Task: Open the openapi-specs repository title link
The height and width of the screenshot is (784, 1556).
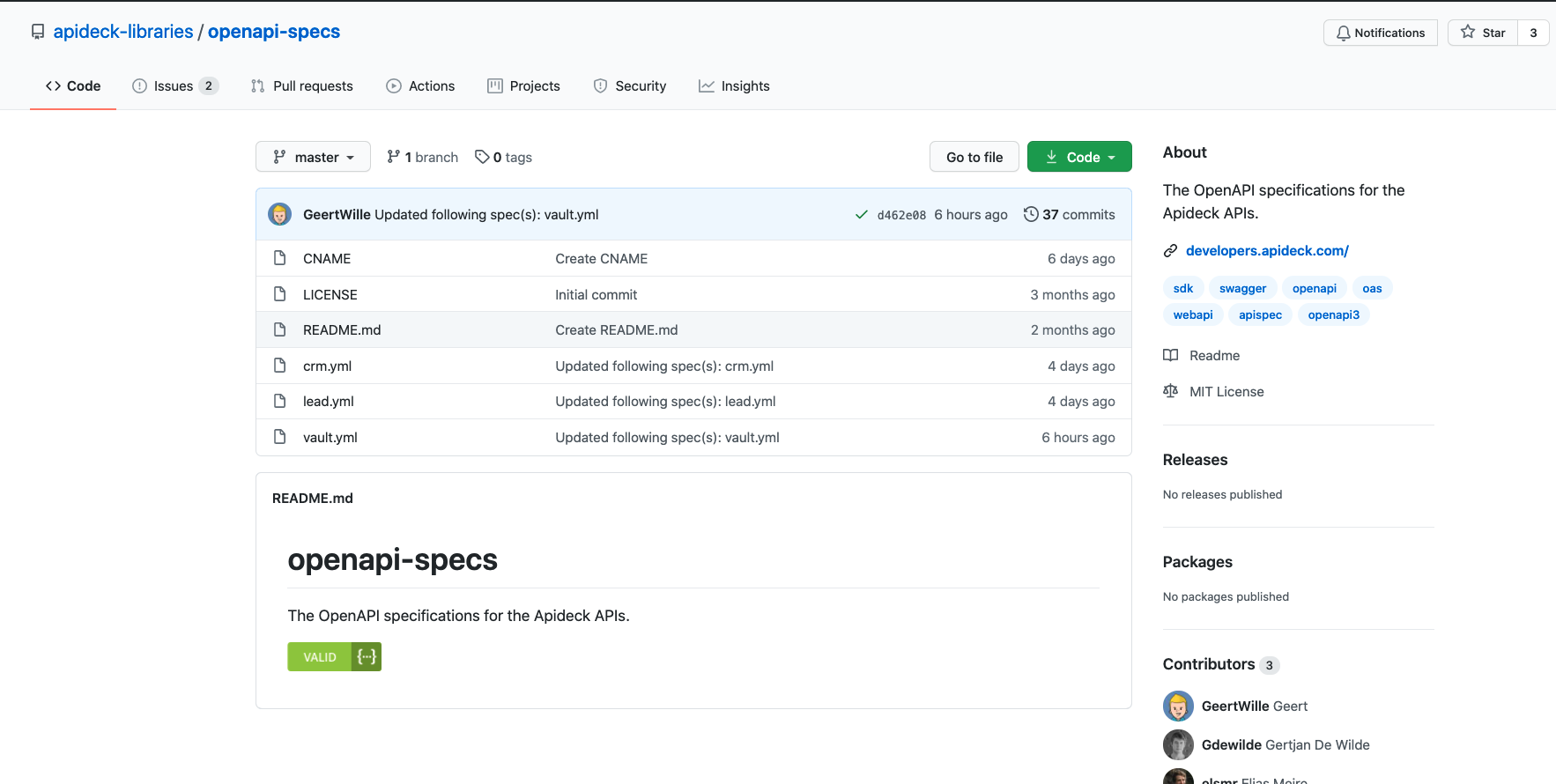Action: pos(274,32)
